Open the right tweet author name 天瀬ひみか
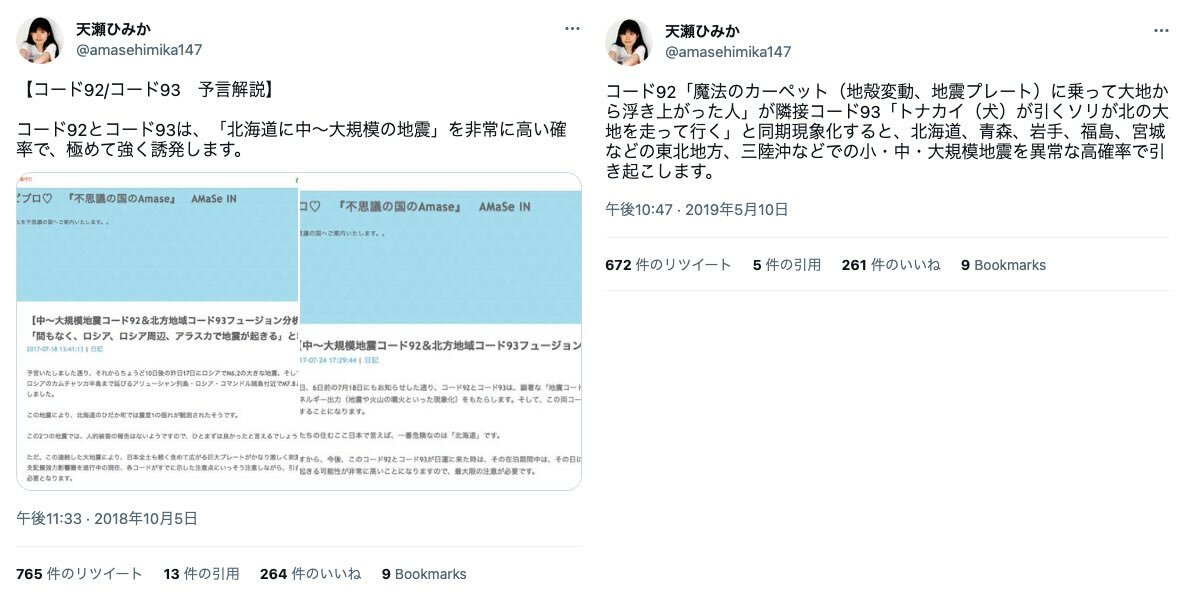The image size is (1186, 597). 703,31
